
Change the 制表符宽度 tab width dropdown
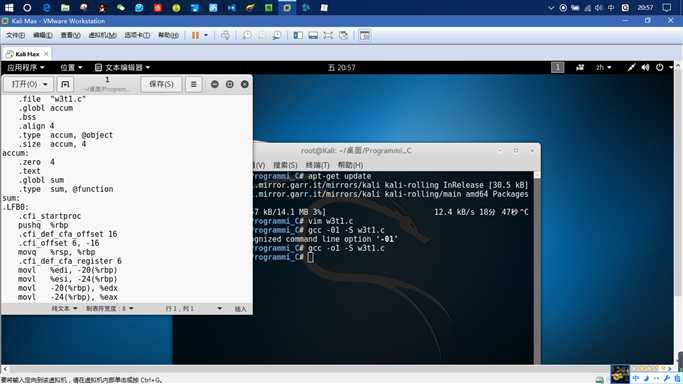[x=109, y=309]
